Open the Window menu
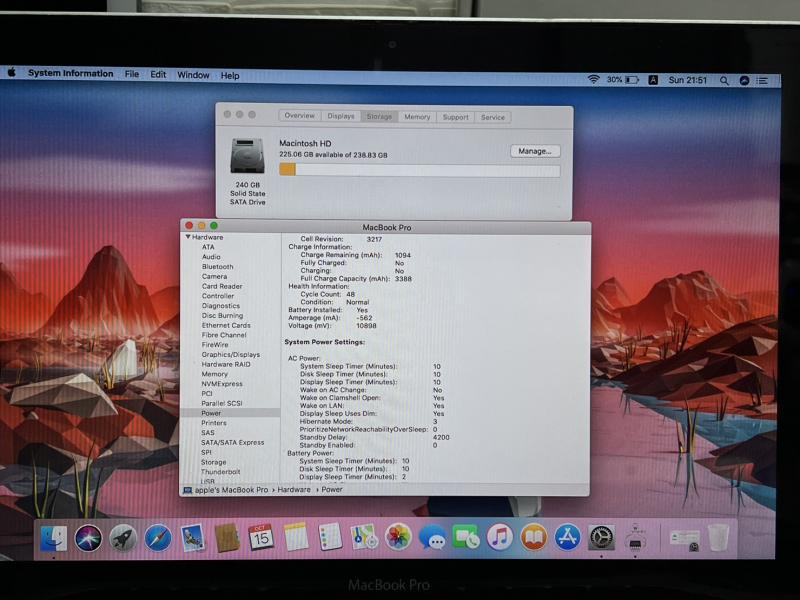The image size is (800, 600). coord(193,75)
